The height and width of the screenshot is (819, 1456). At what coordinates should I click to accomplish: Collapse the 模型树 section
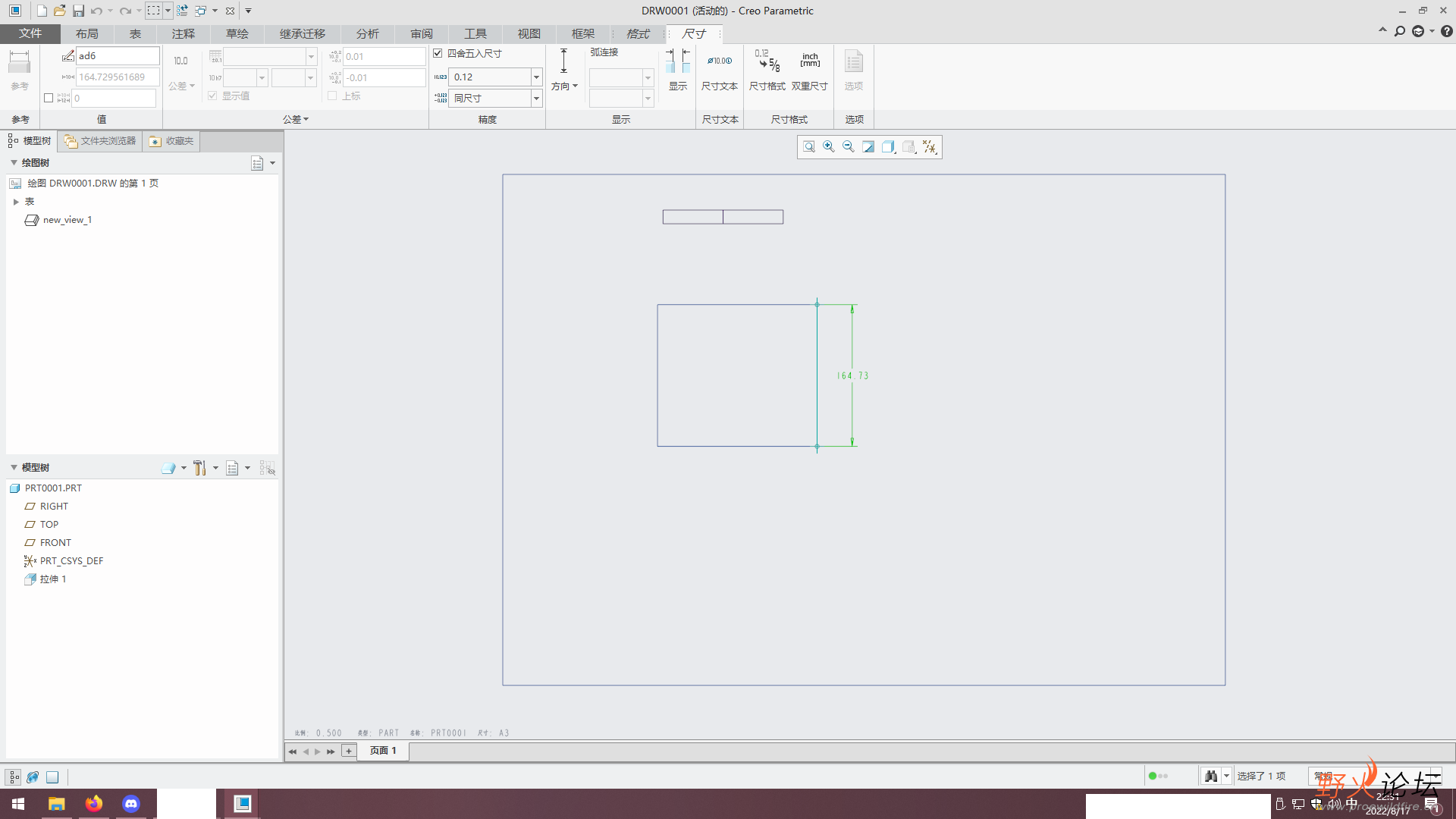point(14,468)
